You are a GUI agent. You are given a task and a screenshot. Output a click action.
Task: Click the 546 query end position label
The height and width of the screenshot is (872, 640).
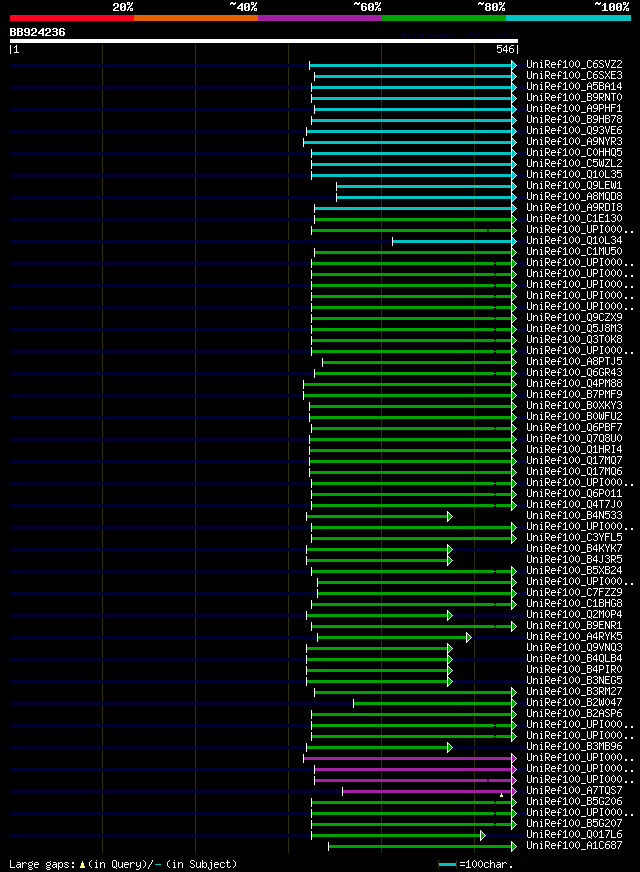505,49
